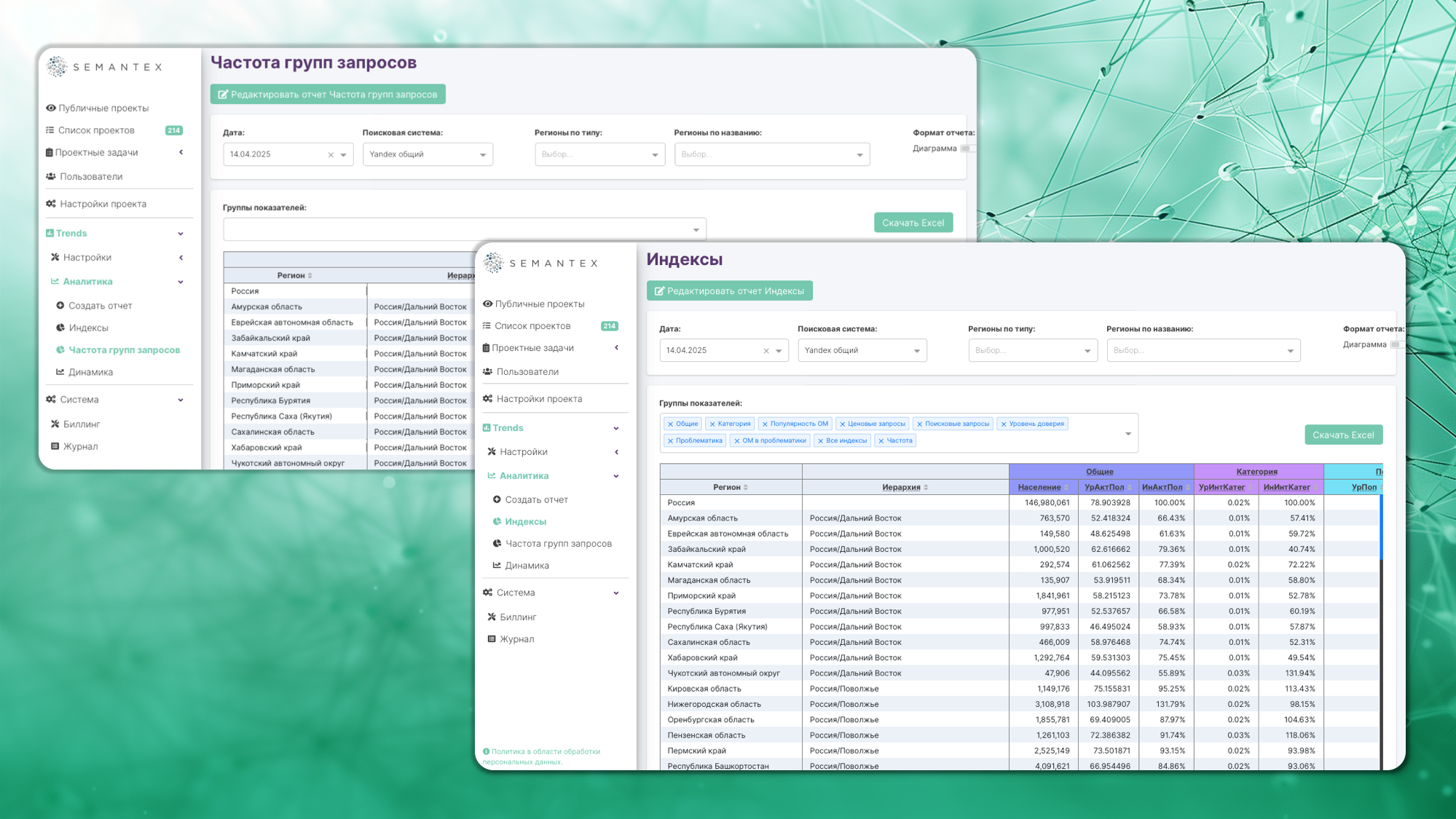Clear date 14.04.2025 in Индексы report
This screenshot has height=819, width=1456.
tap(766, 351)
